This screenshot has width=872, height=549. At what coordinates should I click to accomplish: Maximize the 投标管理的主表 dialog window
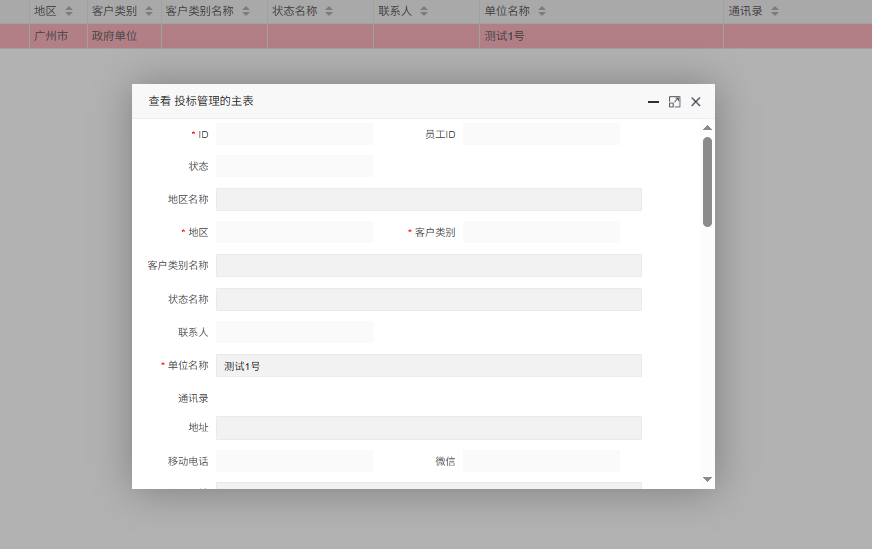pyautogui.click(x=675, y=102)
